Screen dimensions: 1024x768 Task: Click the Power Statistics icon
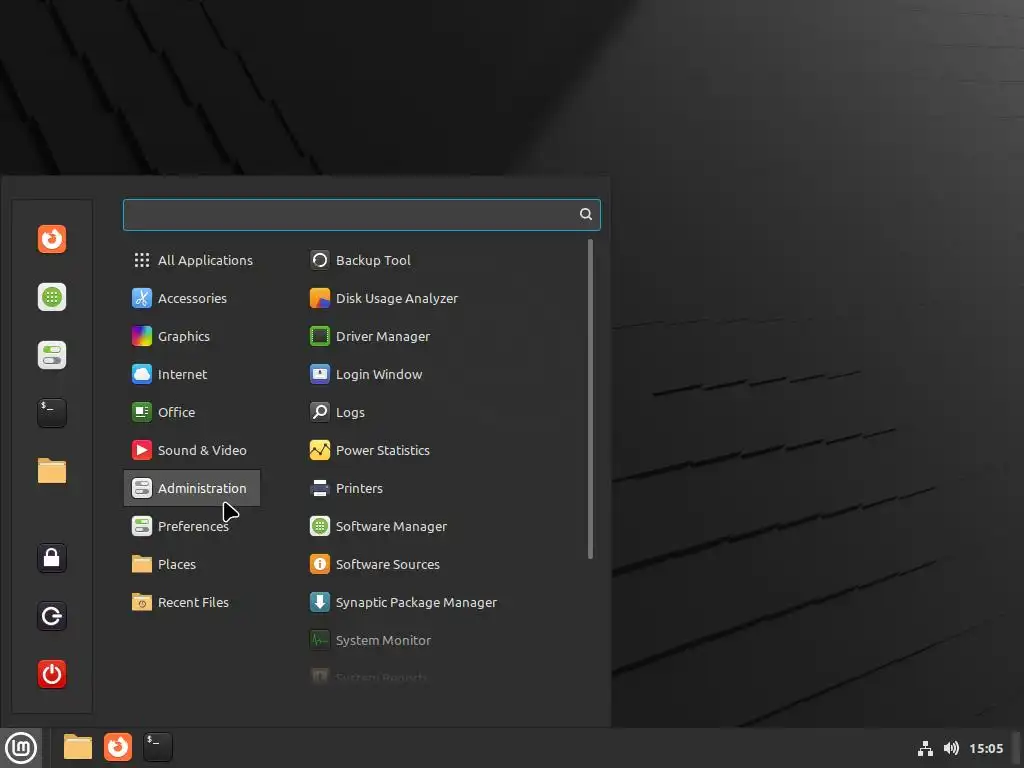pos(319,451)
